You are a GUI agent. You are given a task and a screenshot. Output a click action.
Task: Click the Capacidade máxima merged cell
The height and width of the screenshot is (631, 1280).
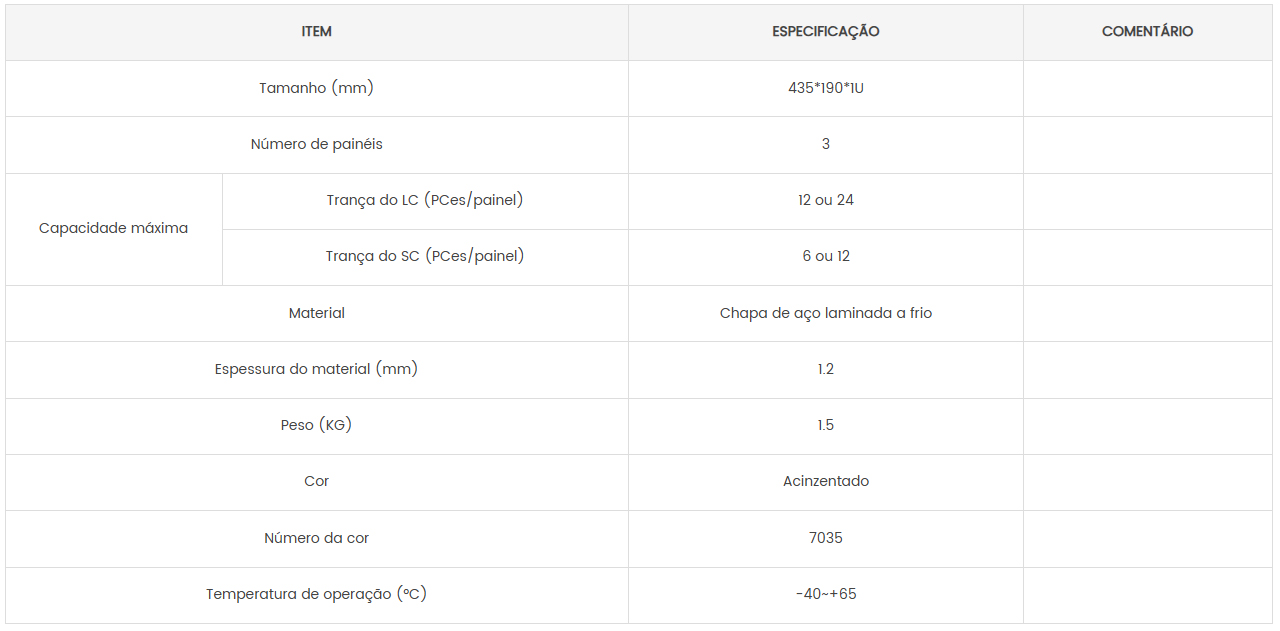114,228
